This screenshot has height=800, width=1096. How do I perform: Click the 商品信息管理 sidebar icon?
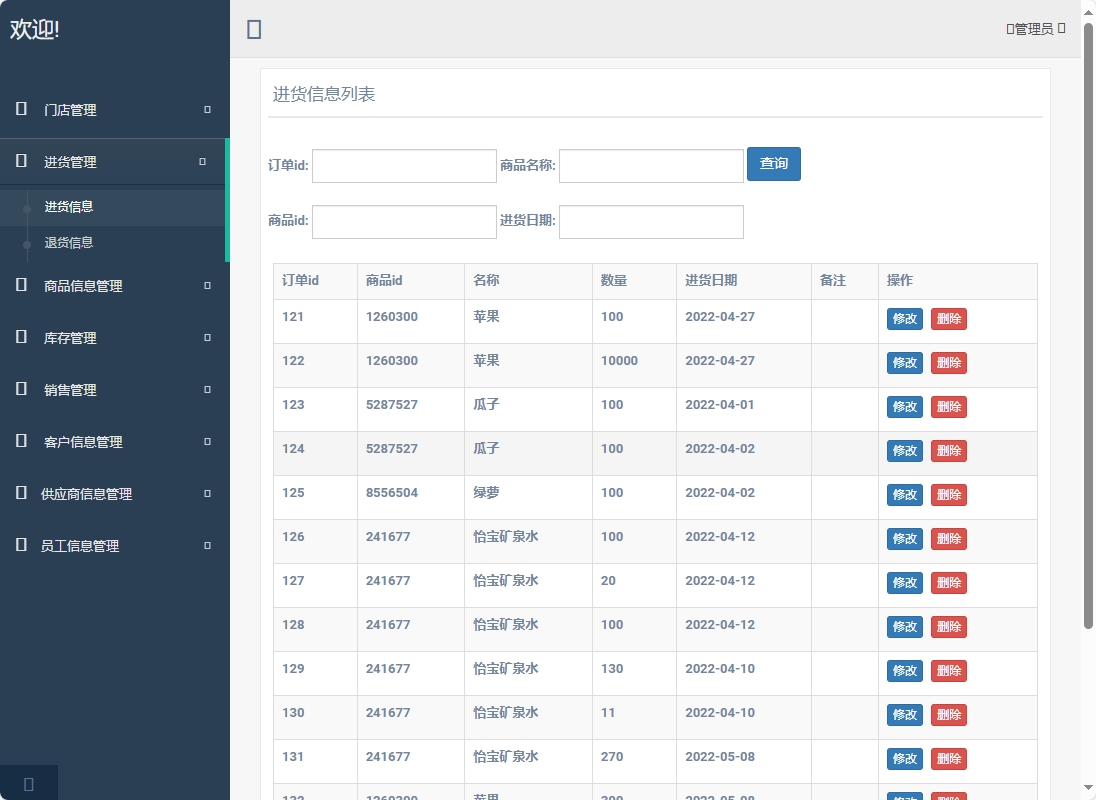[x=20, y=285]
